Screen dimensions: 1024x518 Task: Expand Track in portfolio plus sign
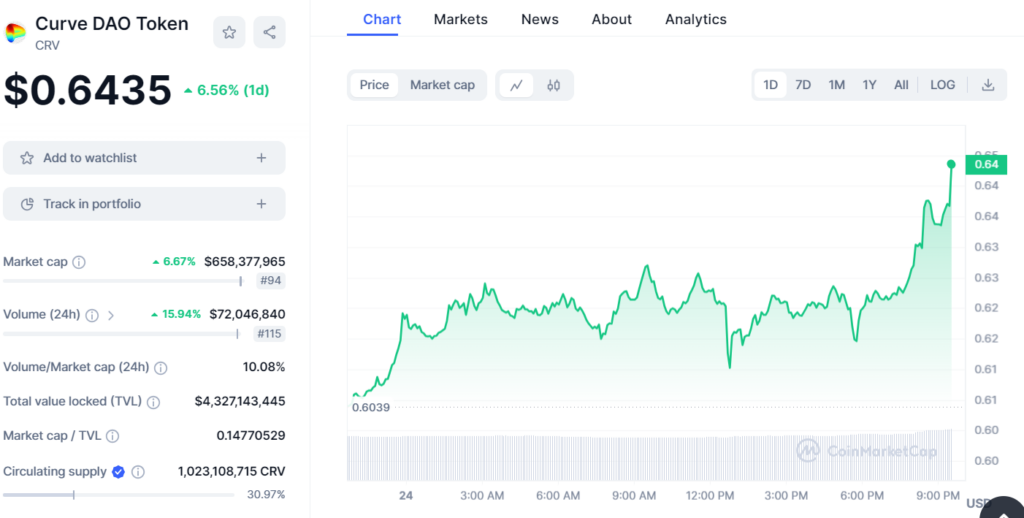coord(261,204)
